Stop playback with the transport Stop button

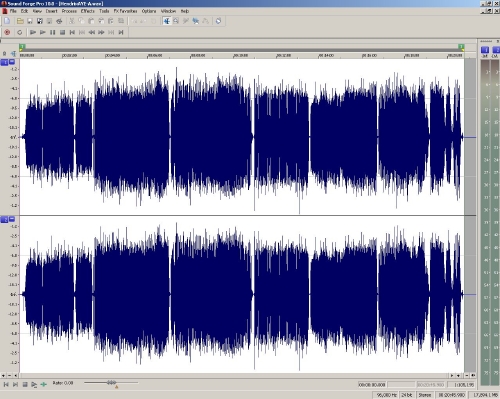(x=62, y=32)
